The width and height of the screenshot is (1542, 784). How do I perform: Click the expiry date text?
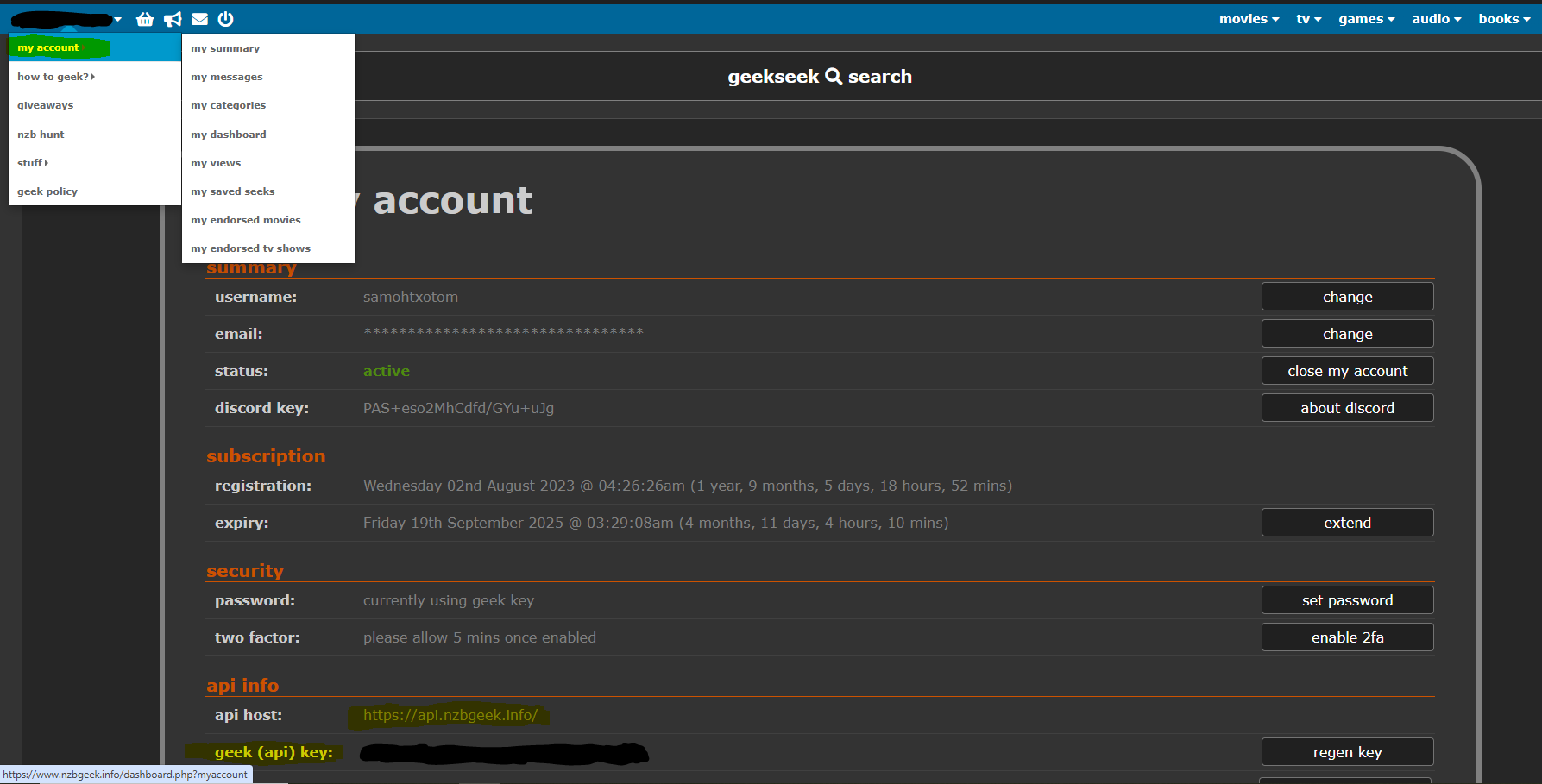tap(656, 523)
